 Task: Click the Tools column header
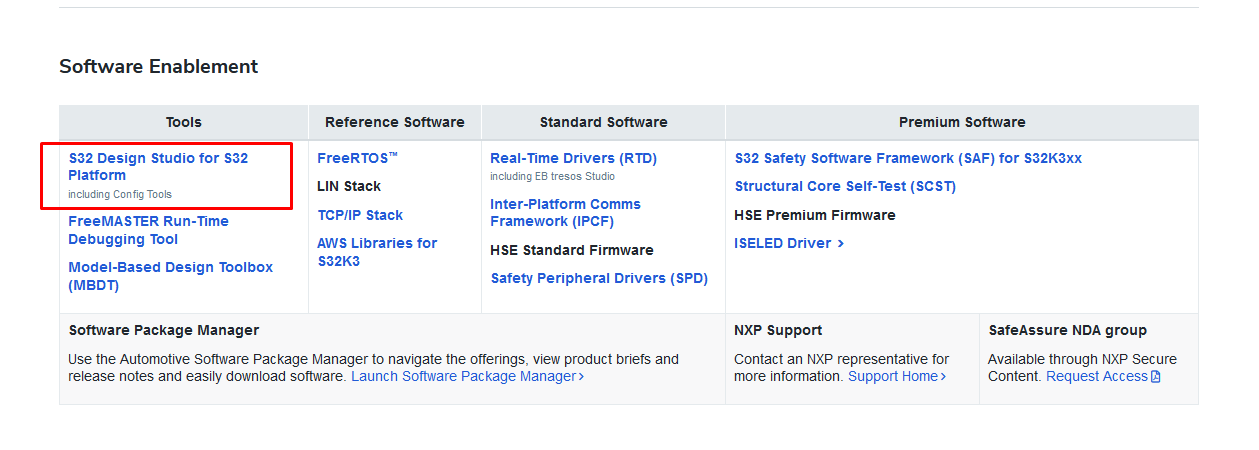click(x=184, y=122)
